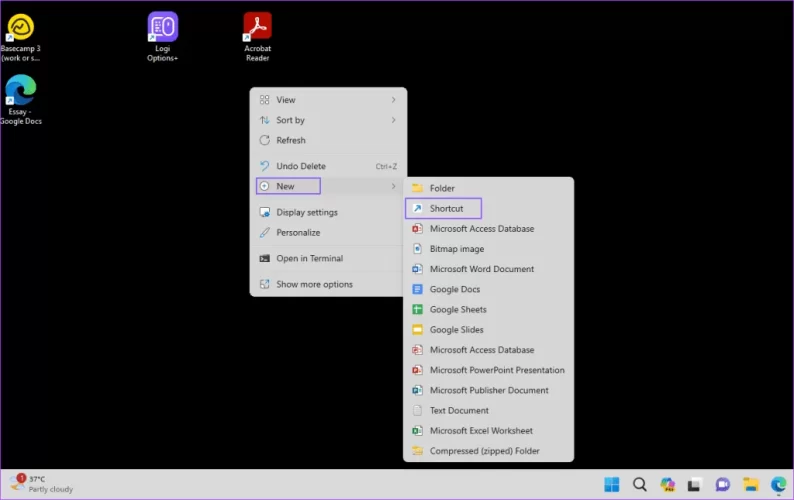The width and height of the screenshot is (794, 500).
Task: Select Open in Terminal
Action: [x=309, y=258]
